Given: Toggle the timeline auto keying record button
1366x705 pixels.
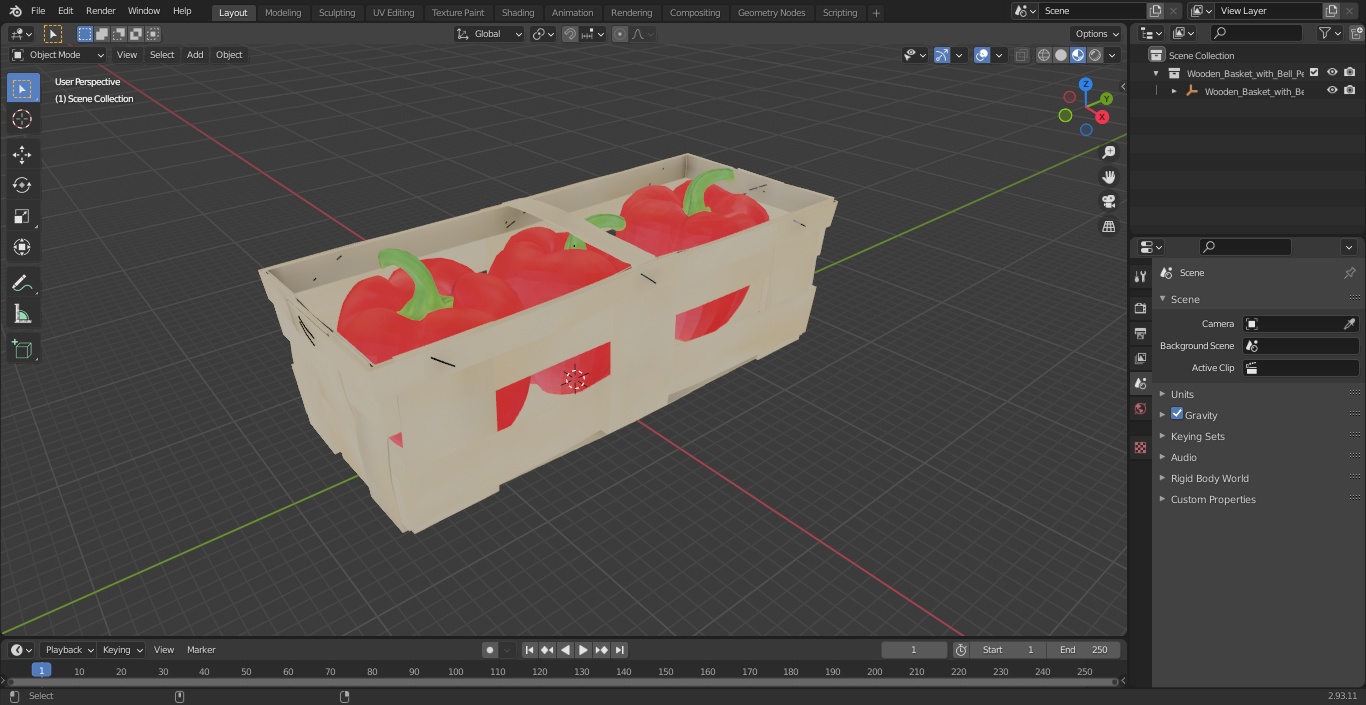Looking at the screenshot, I should [x=490, y=650].
